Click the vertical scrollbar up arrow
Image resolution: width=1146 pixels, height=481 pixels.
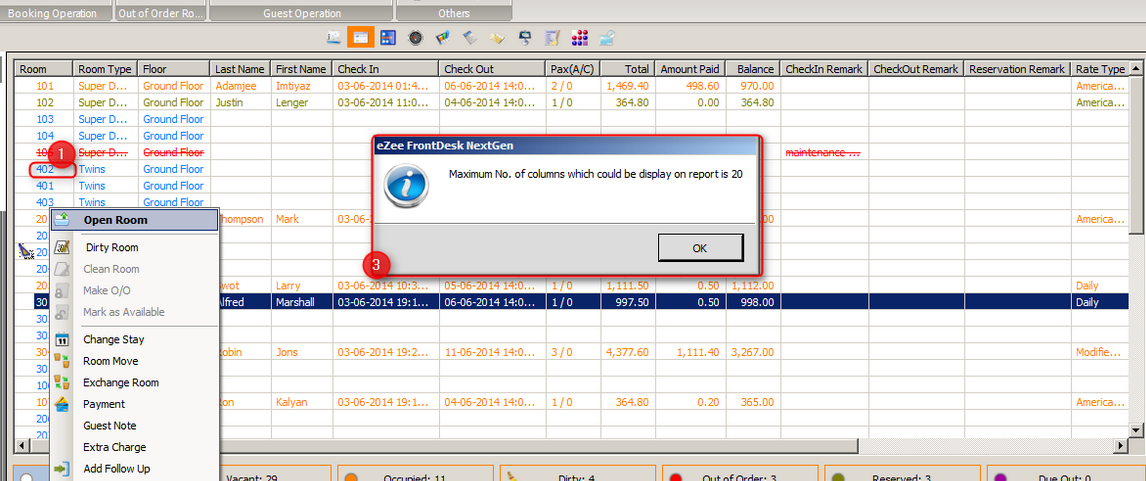point(1136,69)
